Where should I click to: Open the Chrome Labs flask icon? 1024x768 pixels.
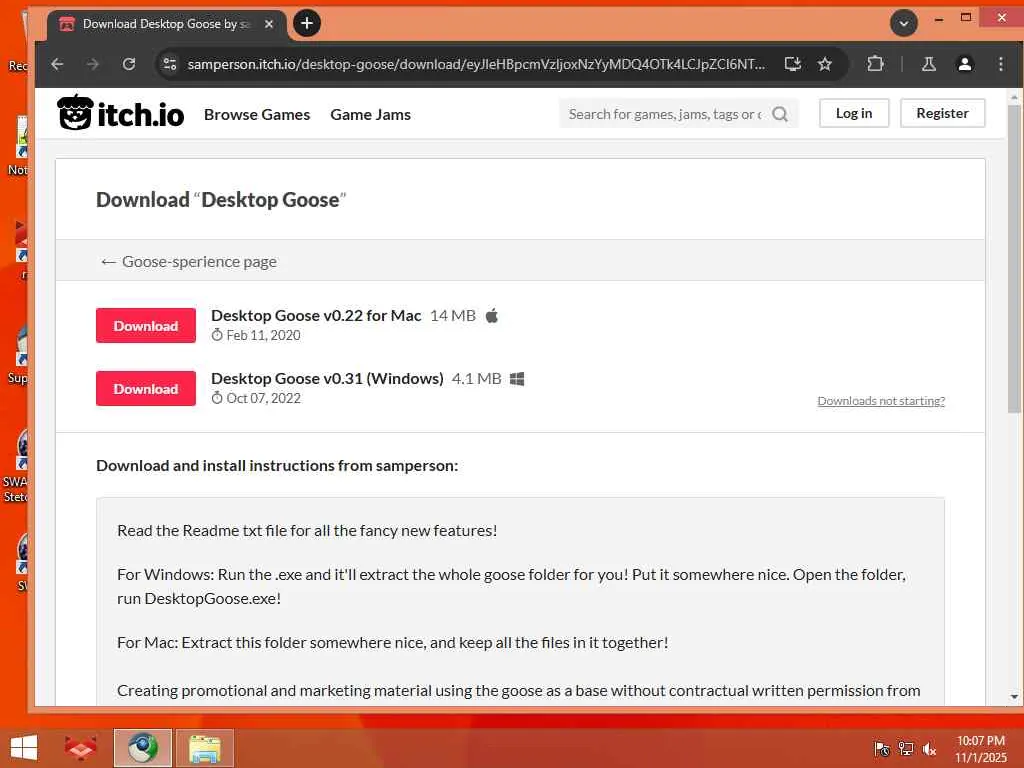point(928,64)
